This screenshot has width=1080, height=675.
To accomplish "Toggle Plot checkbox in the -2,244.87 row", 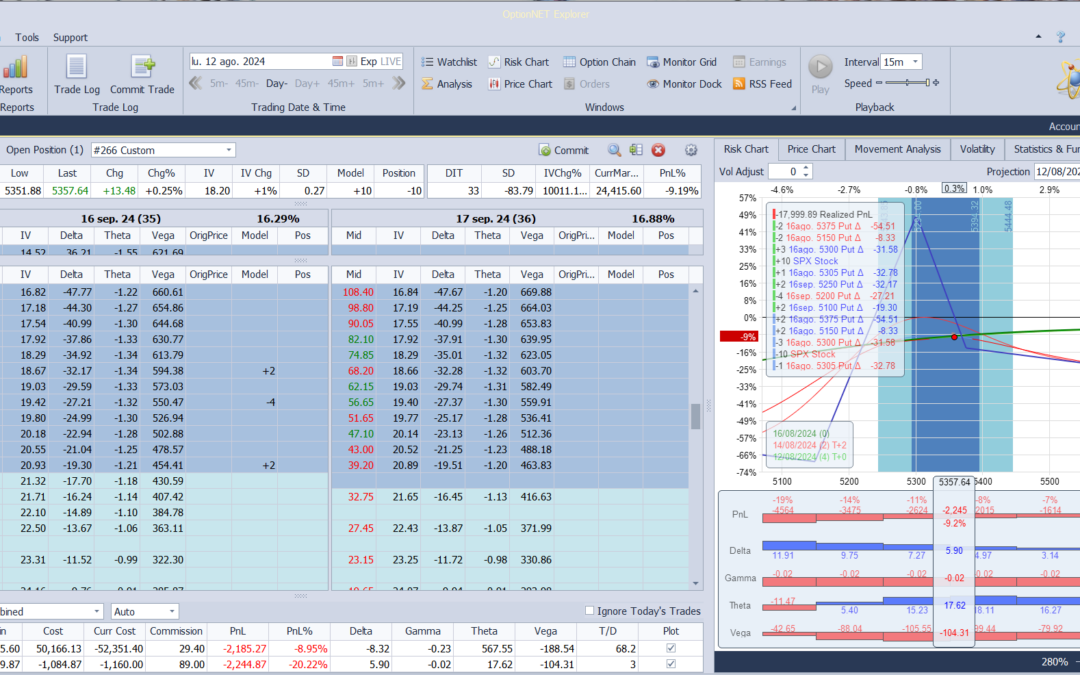I will point(671,664).
